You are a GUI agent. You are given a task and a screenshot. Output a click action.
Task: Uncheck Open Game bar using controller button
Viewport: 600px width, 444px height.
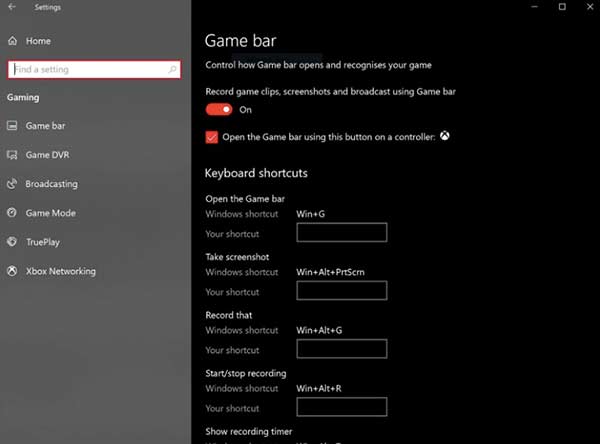212,137
